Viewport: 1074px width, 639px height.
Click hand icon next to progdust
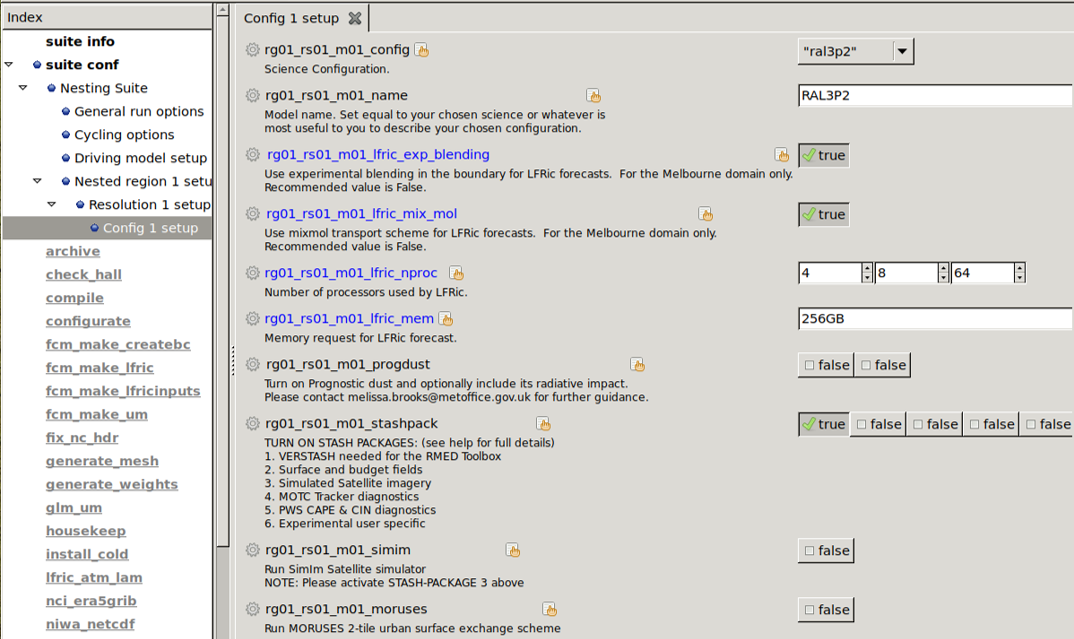pyautogui.click(x=637, y=364)
